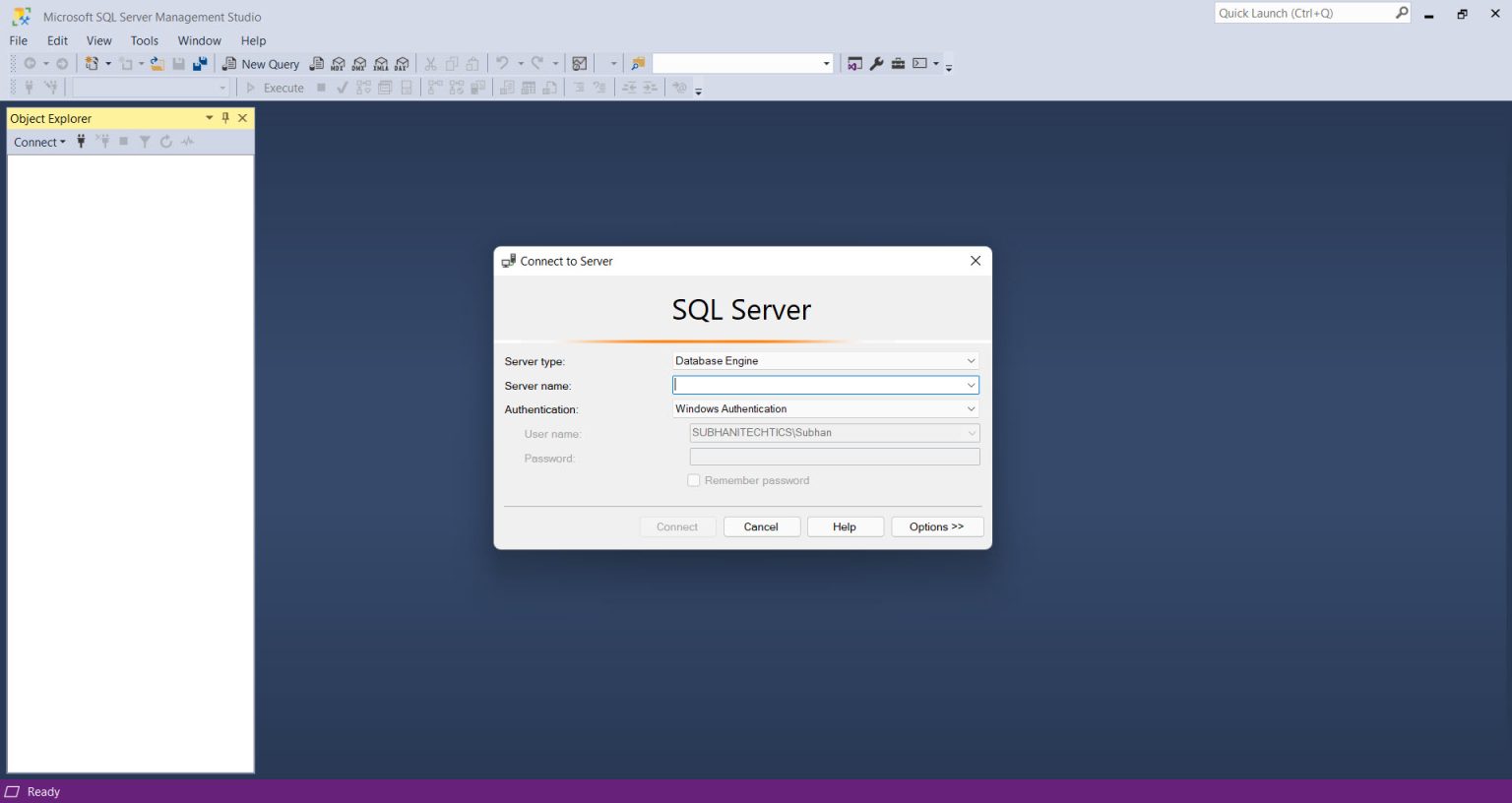Click the New XMLA Query icon

380,63
